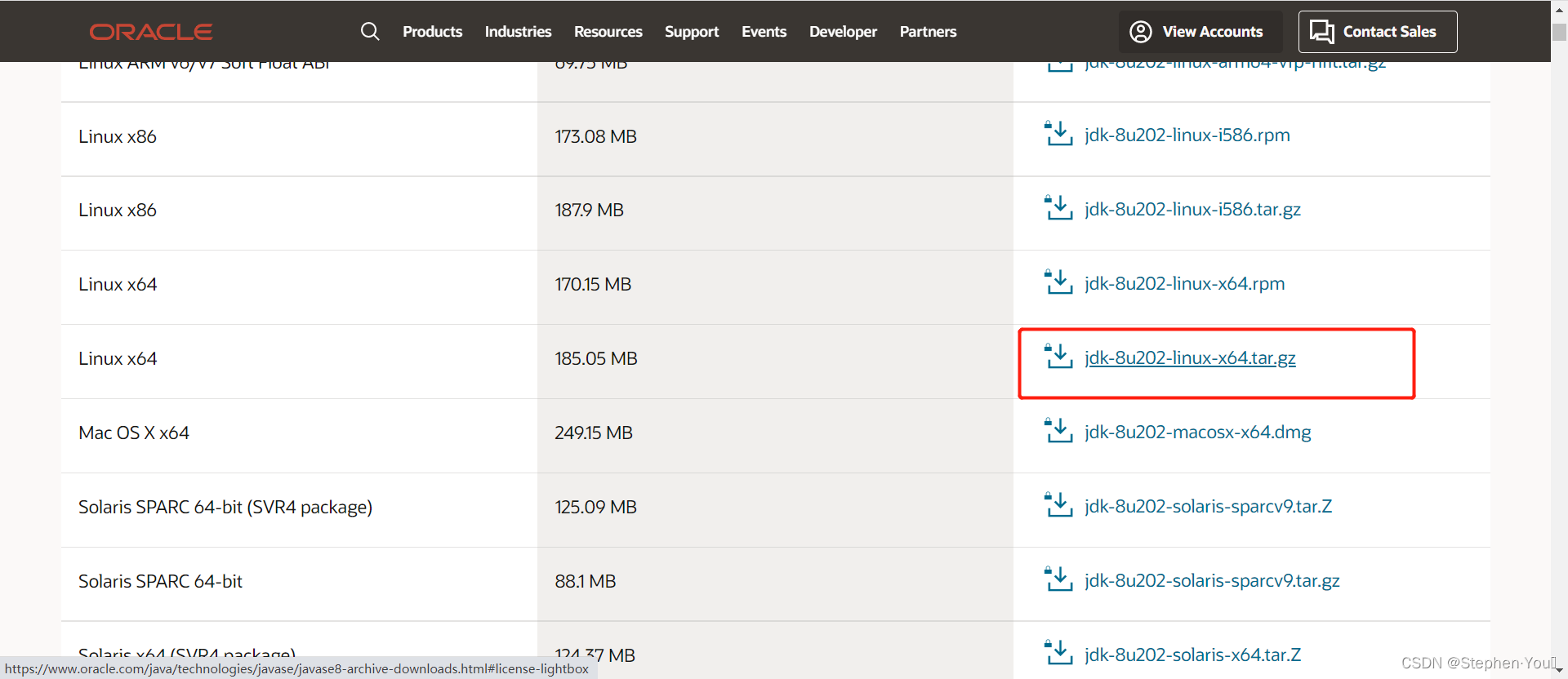This screenshot has width=1568, height=679.
Task: Select the 170.15 MB size cell
Action: point(775,288)
